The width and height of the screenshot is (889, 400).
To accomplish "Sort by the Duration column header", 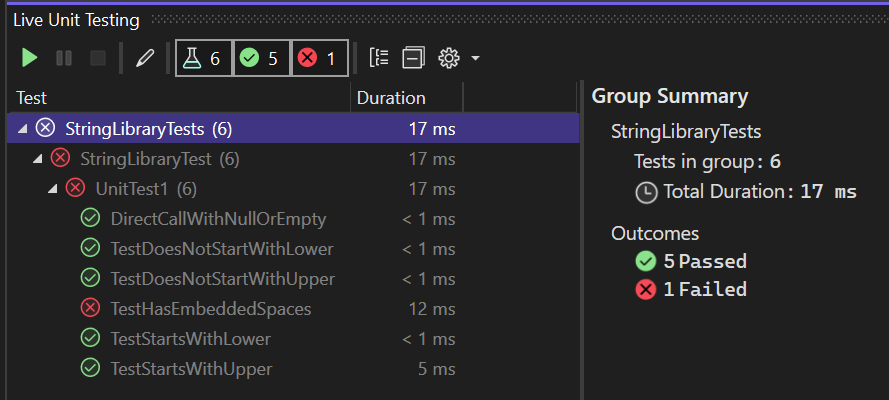I will [391, 98].
